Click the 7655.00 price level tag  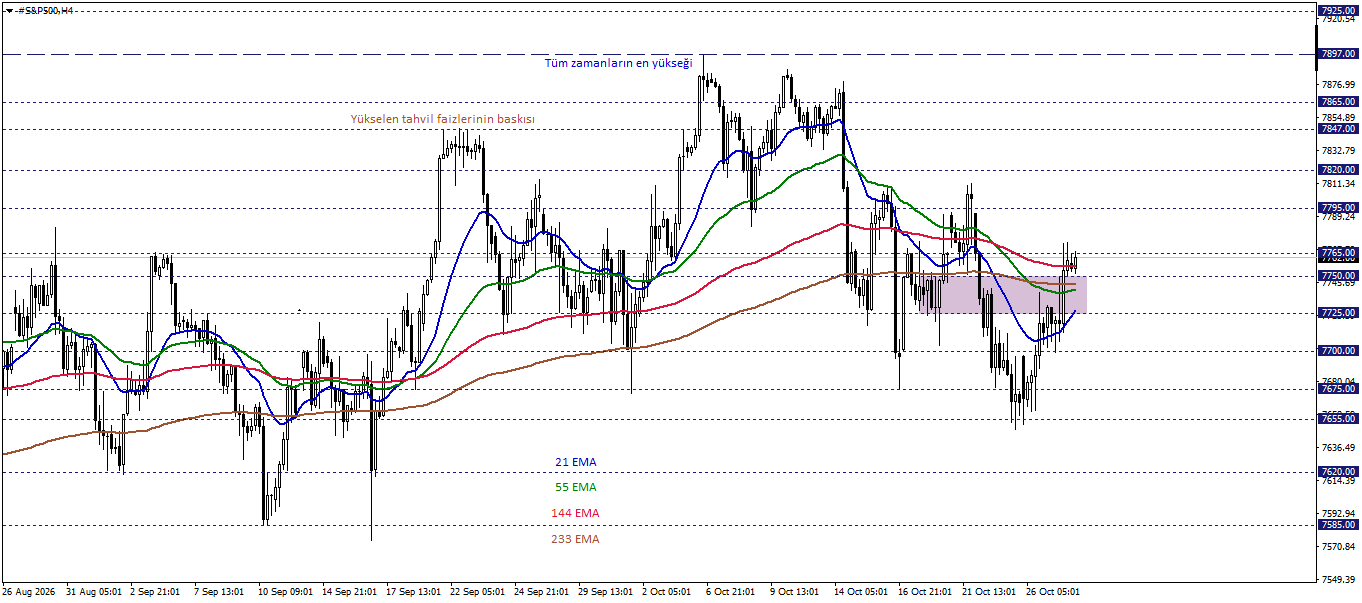click(1337, 419)
